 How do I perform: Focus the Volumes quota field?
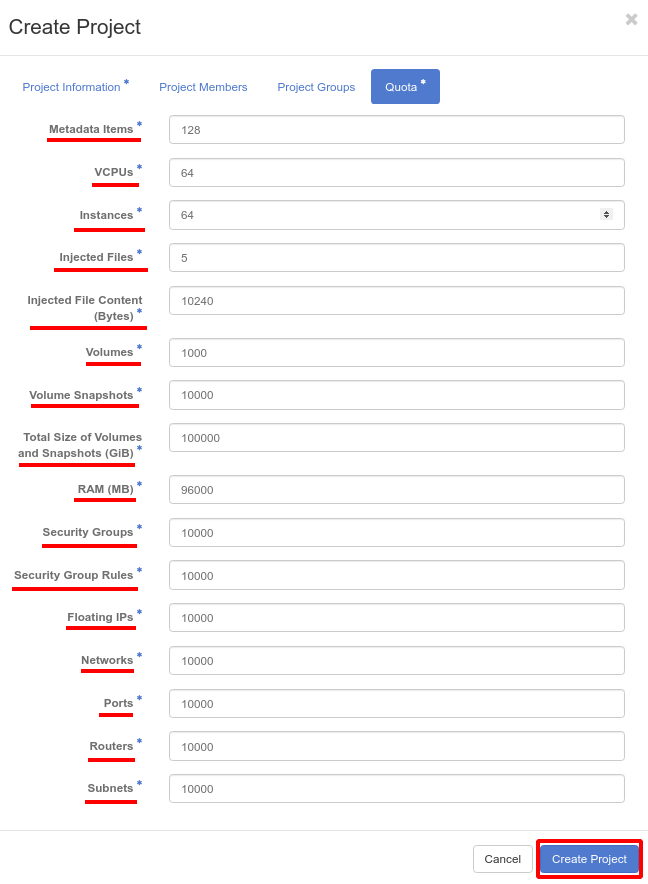coord(396,352)
